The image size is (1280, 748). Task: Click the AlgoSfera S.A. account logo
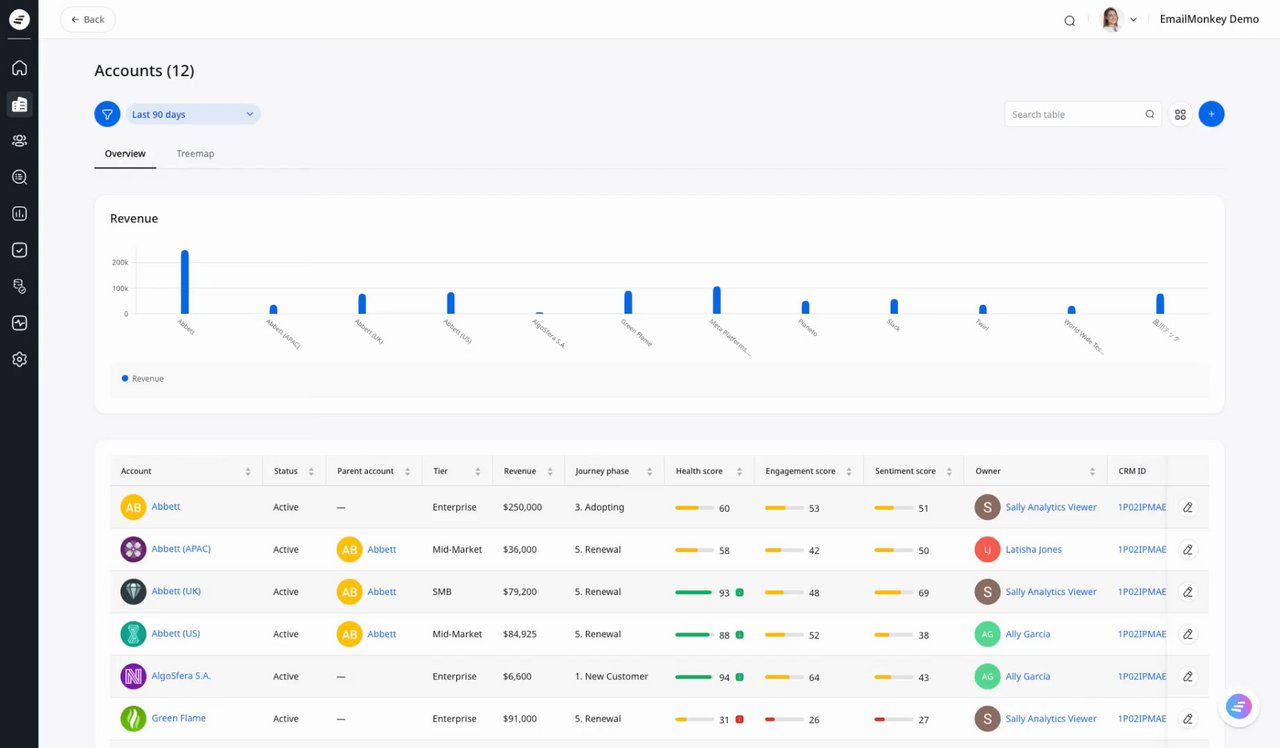point(133,676)
